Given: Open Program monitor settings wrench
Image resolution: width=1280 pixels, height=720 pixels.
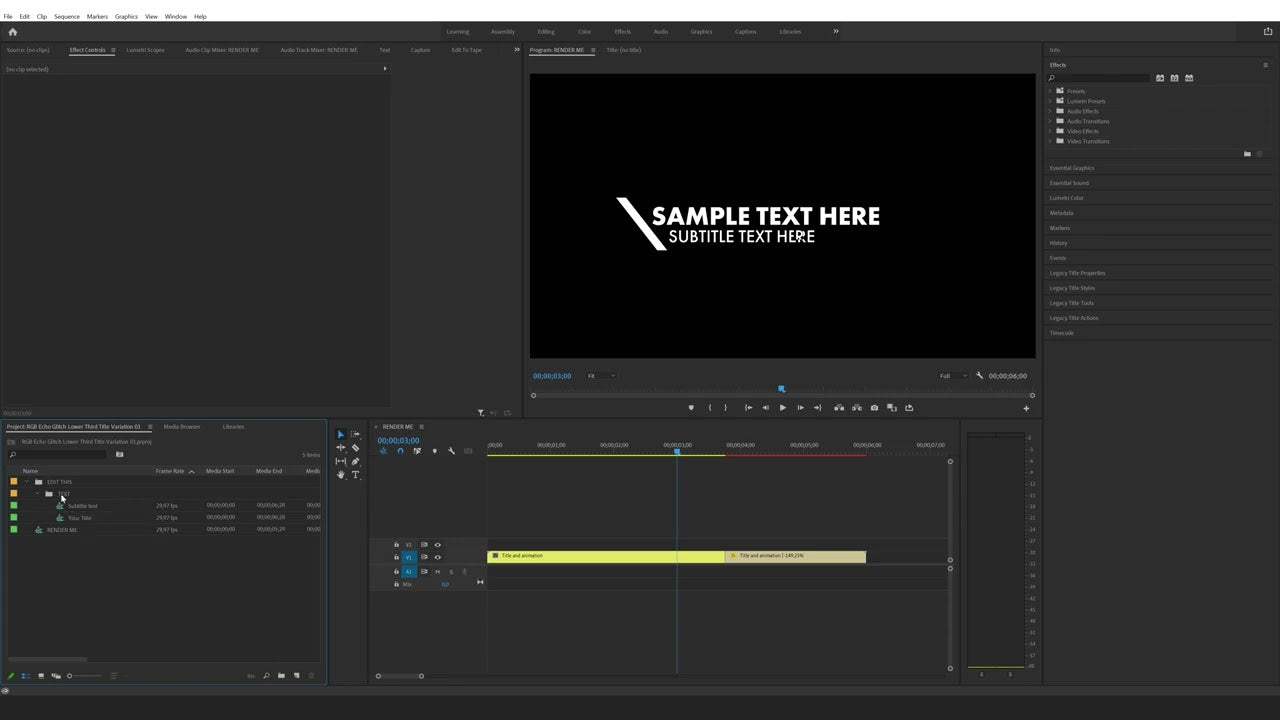Looking at the screenshot, I should click(980, 376).
